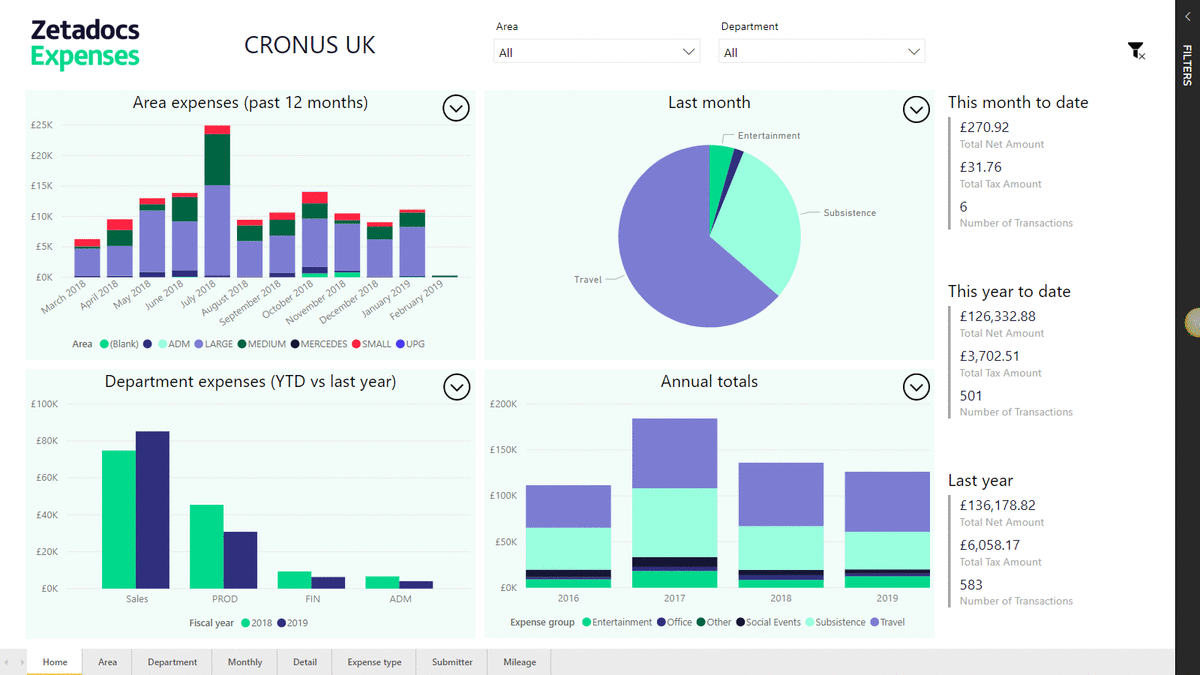Viewport: 1200px width, 675px height.
Task: Open the chevron menu on Last month pie chart
Action: 916,110
